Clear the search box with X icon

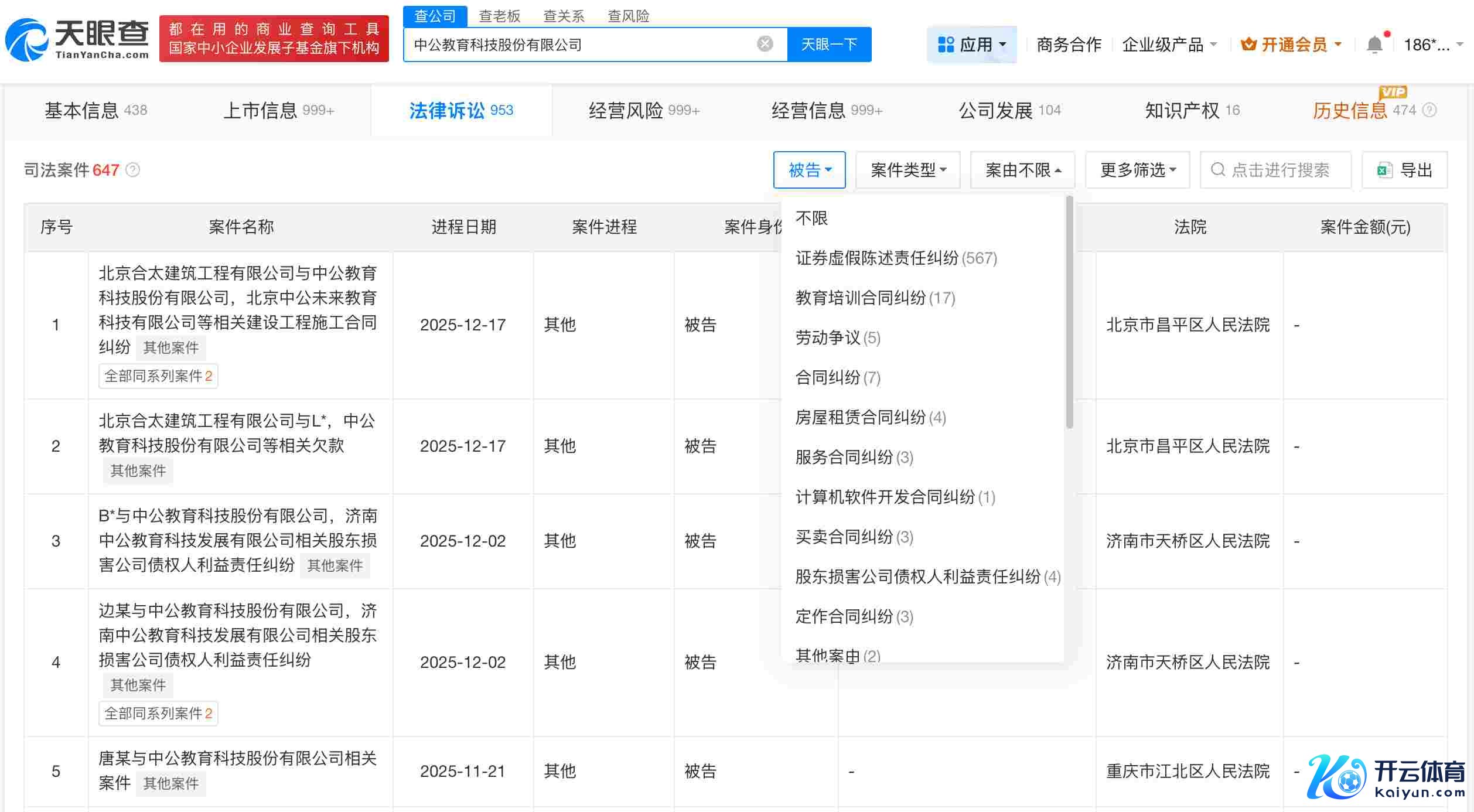tap(765, 44)
